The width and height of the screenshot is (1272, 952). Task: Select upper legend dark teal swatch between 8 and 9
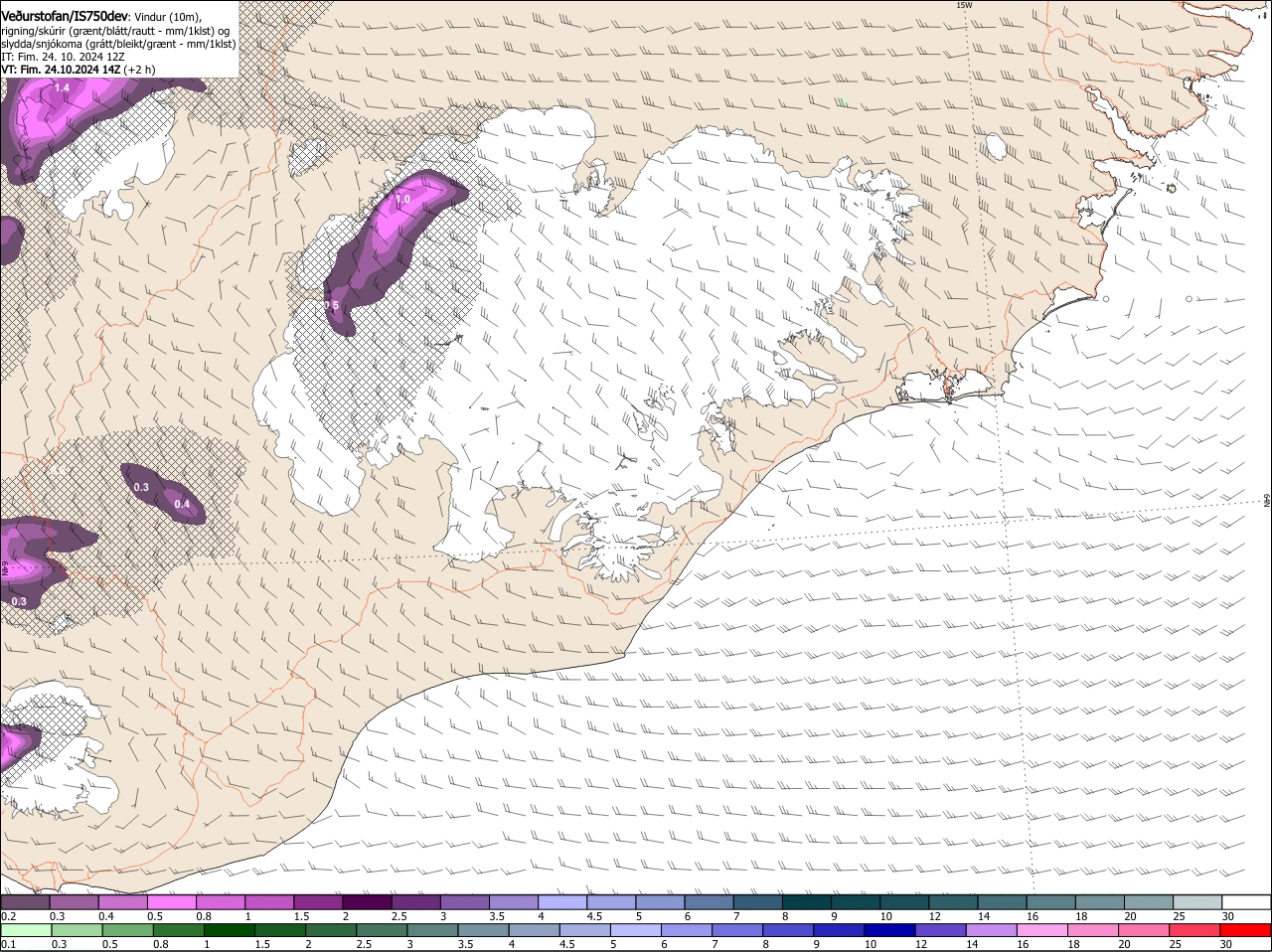coord(807,902)
